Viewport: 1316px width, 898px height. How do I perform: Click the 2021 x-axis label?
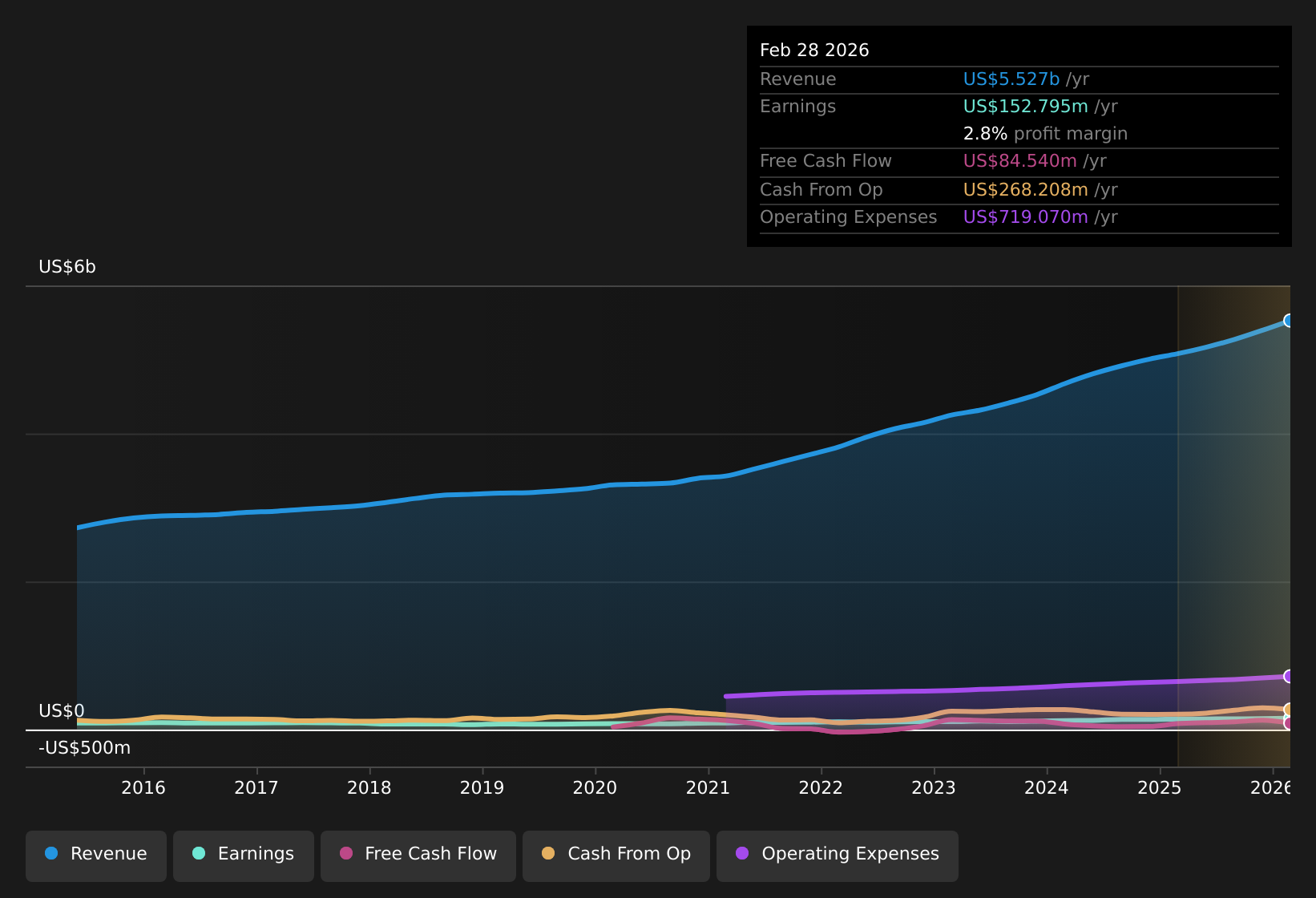coord(708,788)
